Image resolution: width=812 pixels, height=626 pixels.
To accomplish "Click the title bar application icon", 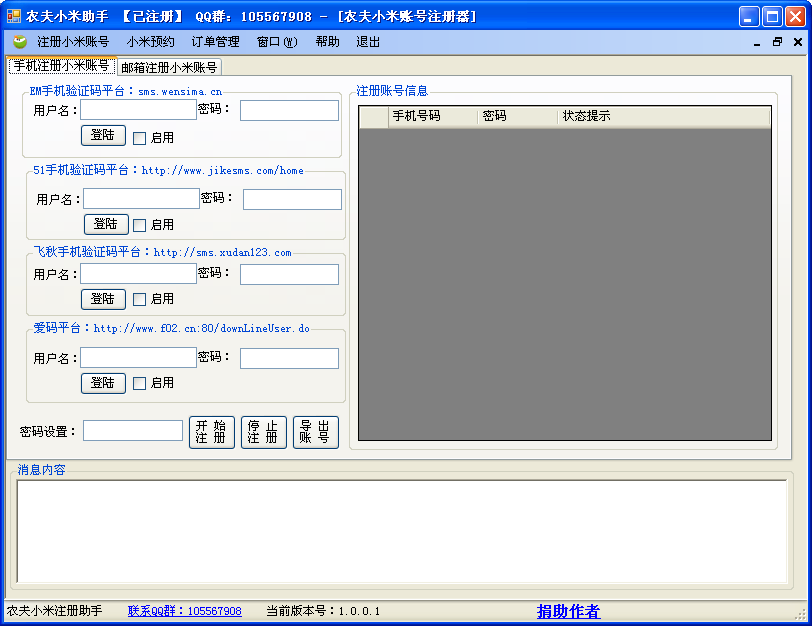I will 13,16.
